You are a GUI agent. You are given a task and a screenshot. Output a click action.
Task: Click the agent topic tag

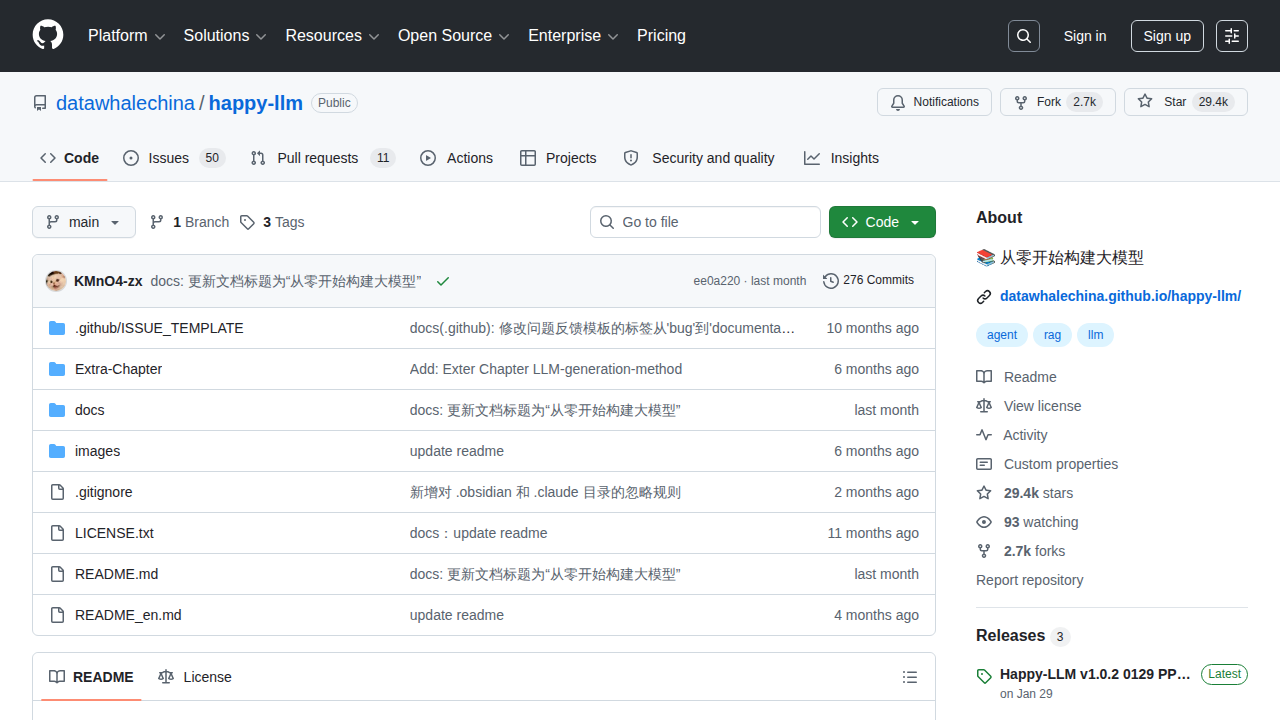(x=1002, y=335)
